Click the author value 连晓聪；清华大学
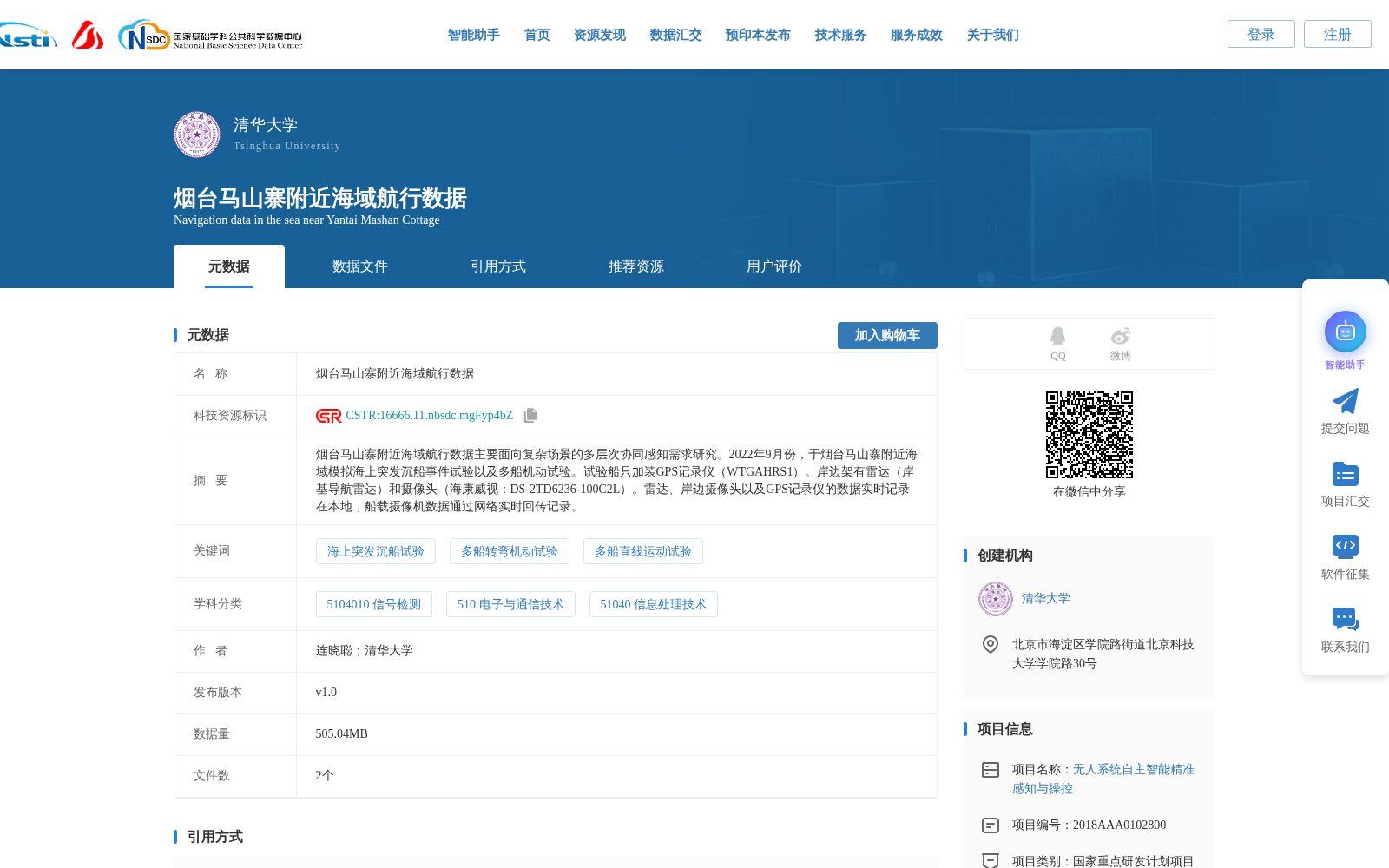 pyautogui.click(x=364, y=651)
